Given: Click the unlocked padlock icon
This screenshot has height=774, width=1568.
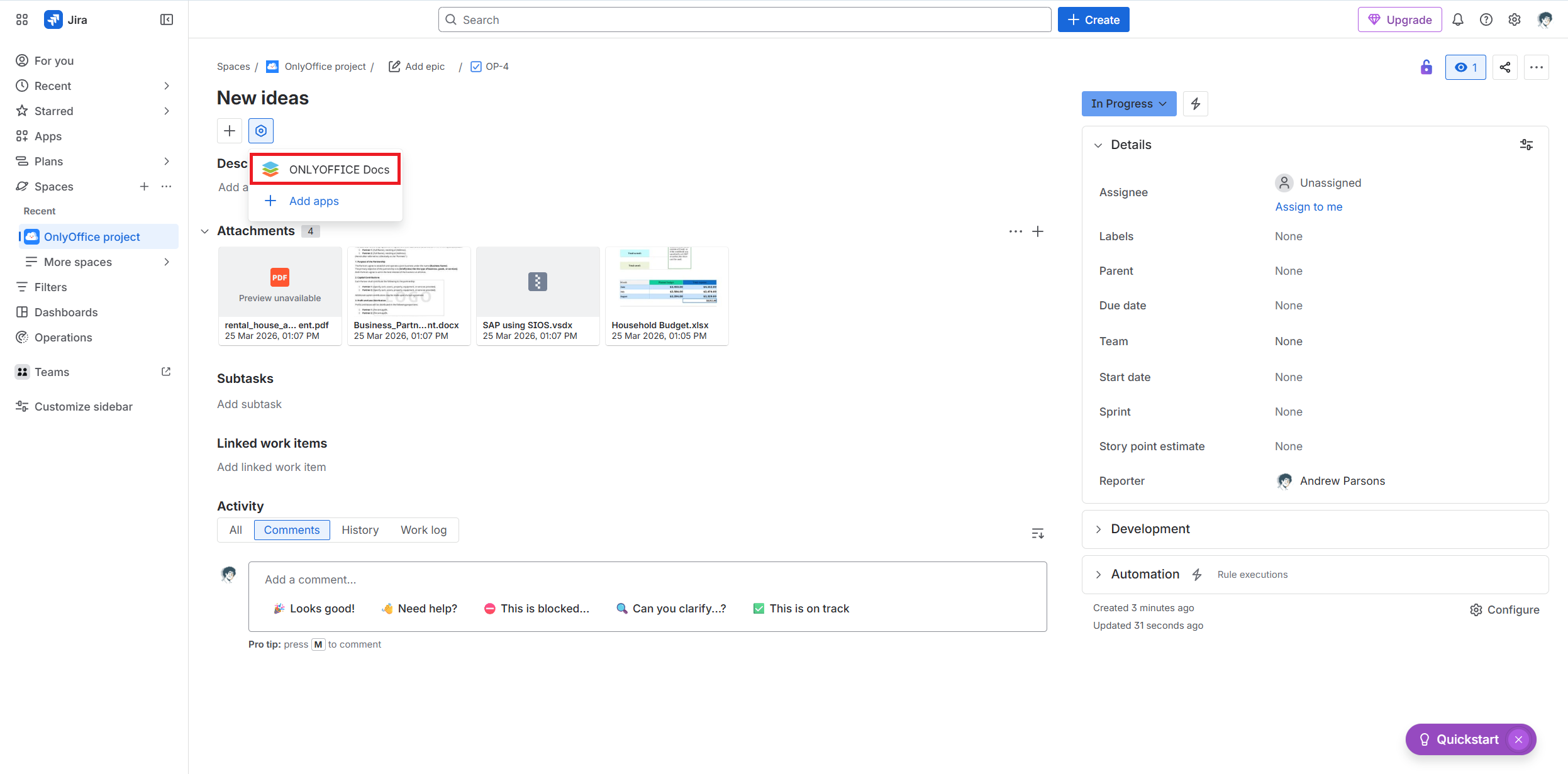Looking at the screenshot, I should [x=1426, y=67].
